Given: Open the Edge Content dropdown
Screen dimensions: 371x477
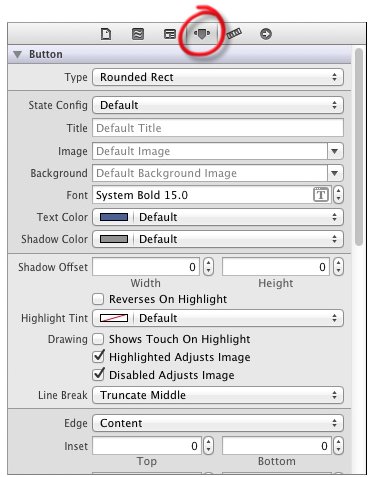Looking at the screenshot, I should pos(218,423).
